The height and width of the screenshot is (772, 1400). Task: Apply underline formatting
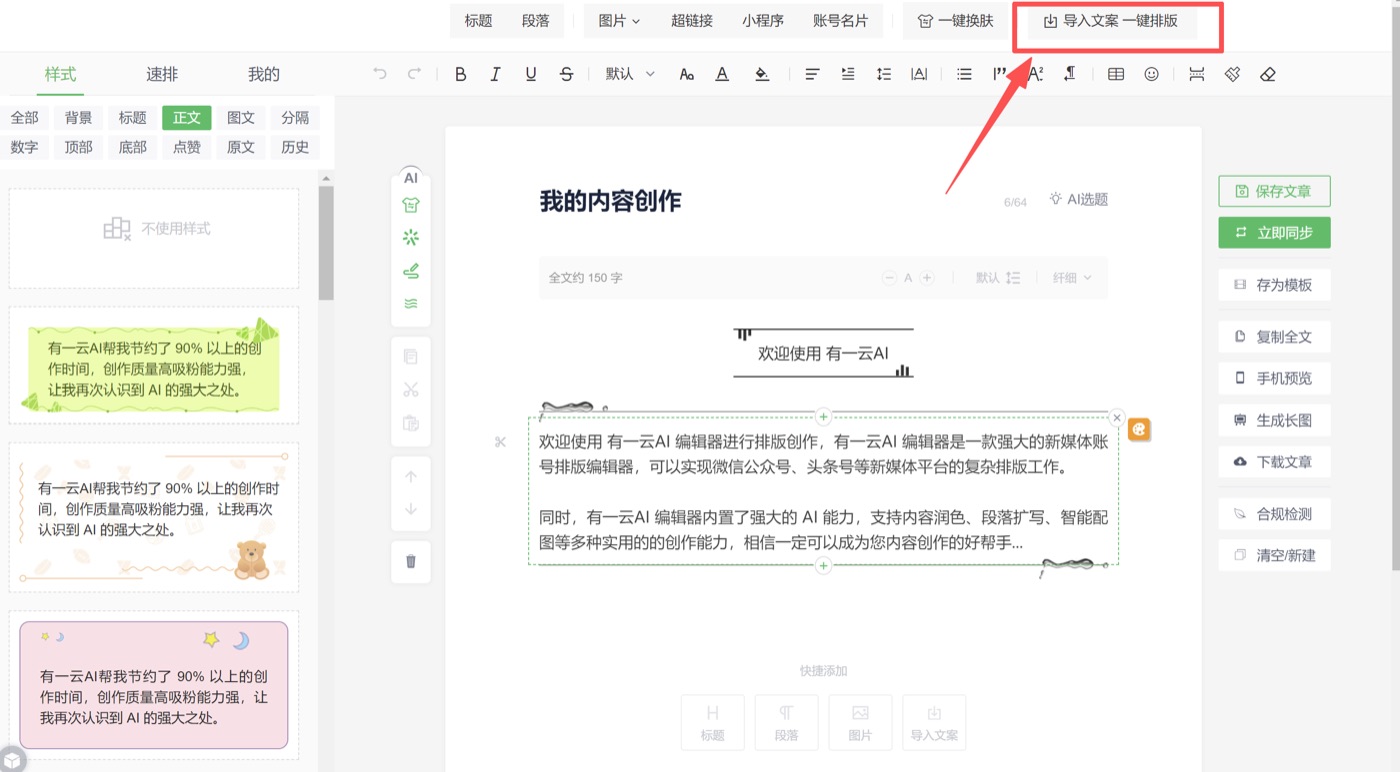(x=531, y=74)
